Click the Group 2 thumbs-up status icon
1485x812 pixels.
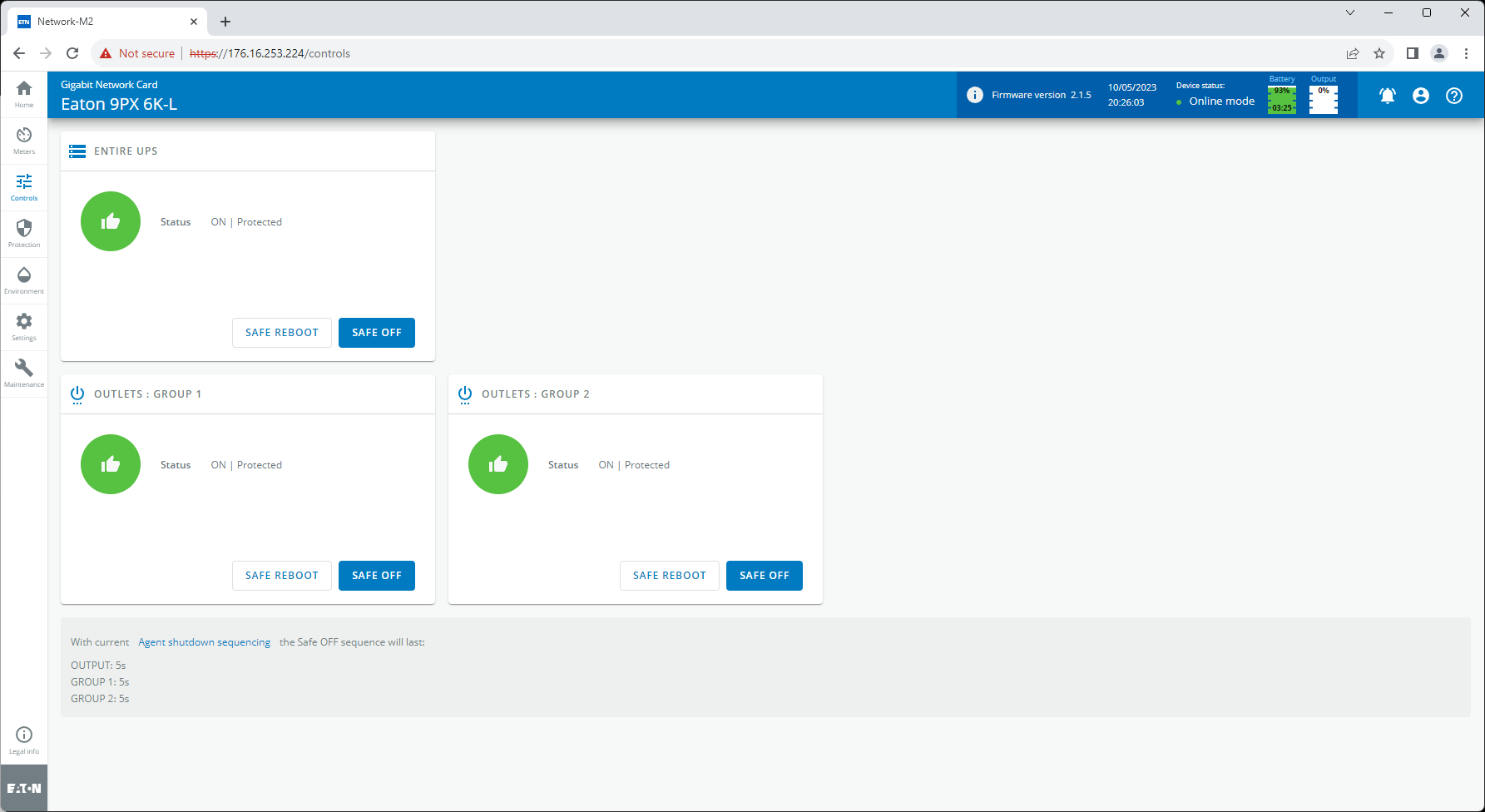coord(498,464)
